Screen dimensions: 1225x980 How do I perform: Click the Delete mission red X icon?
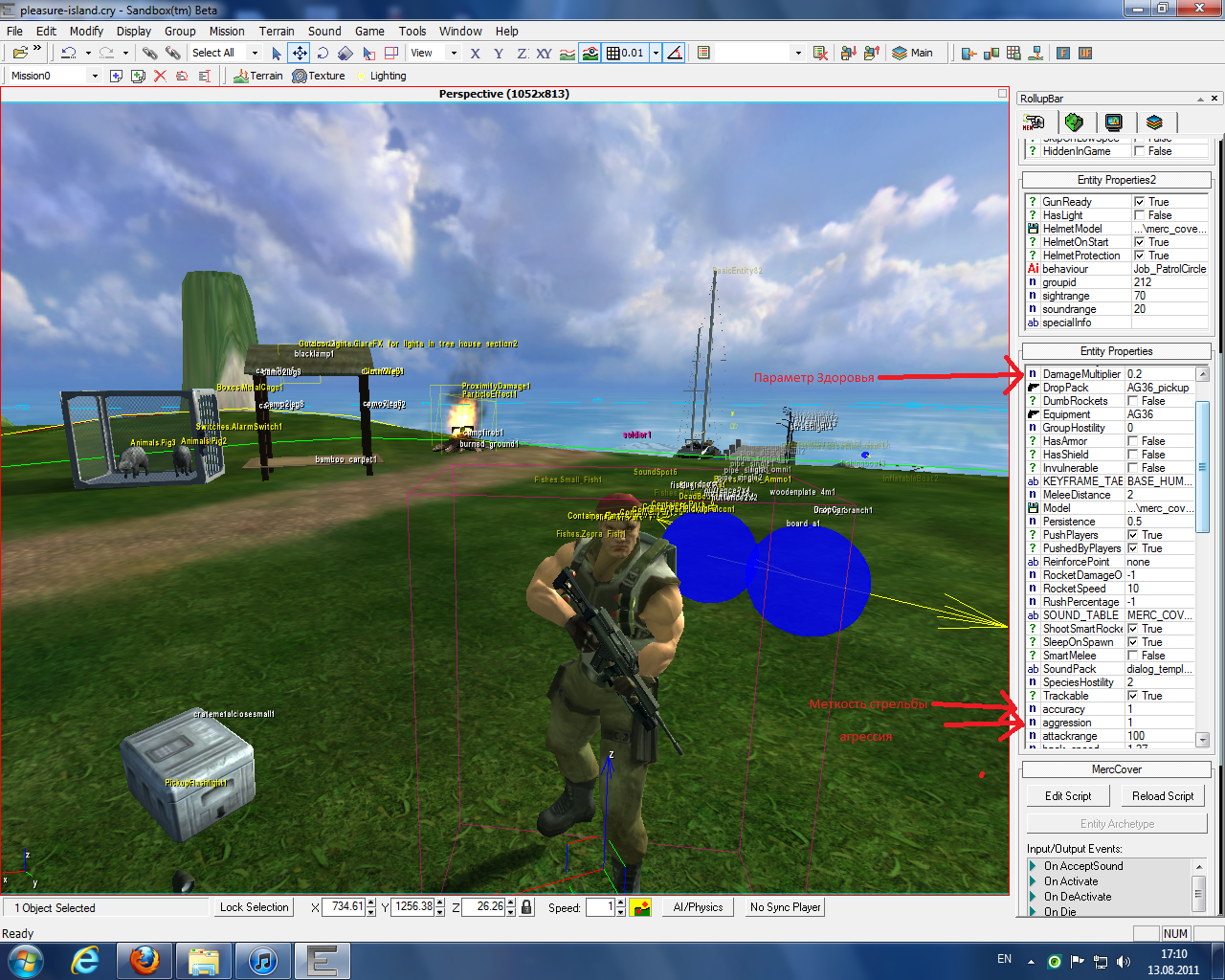click(x=160, y=76)
